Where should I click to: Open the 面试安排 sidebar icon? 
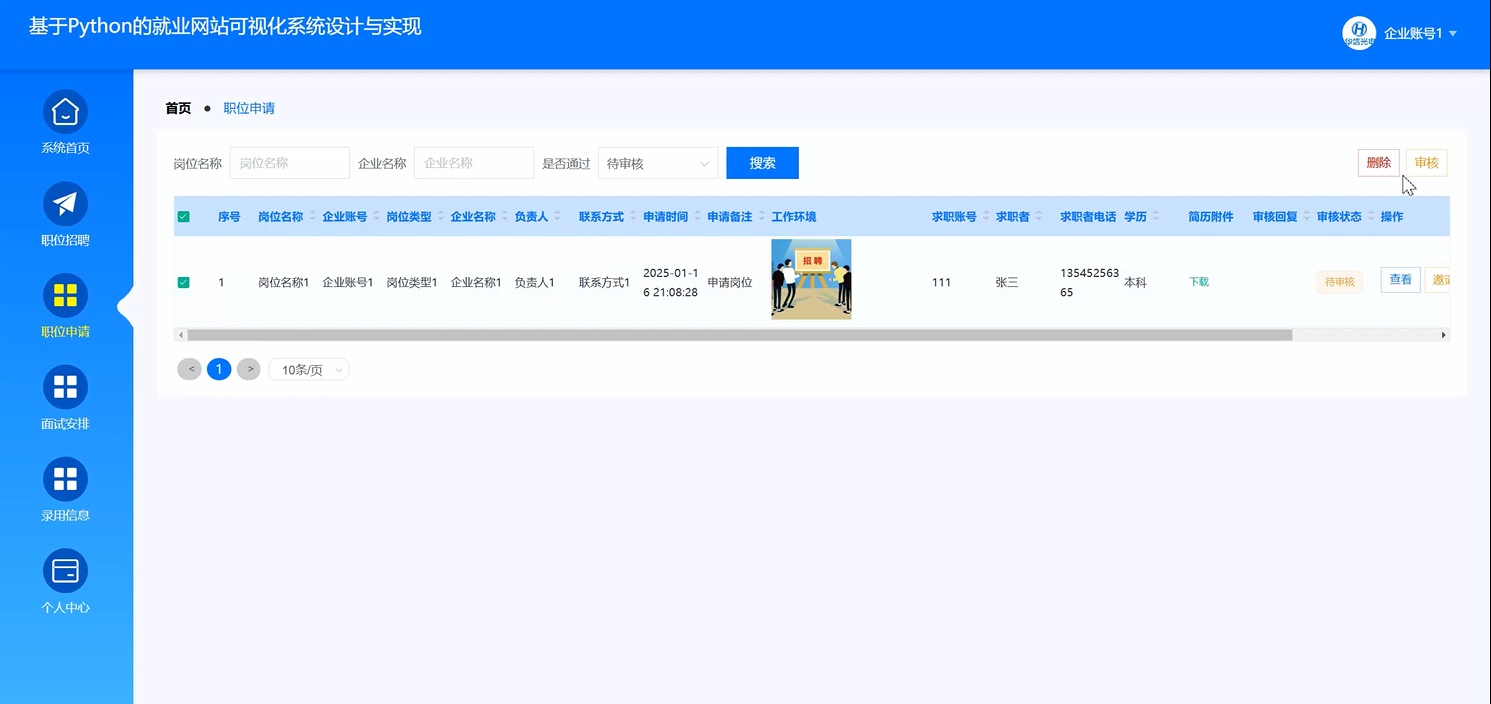point(65,387)
